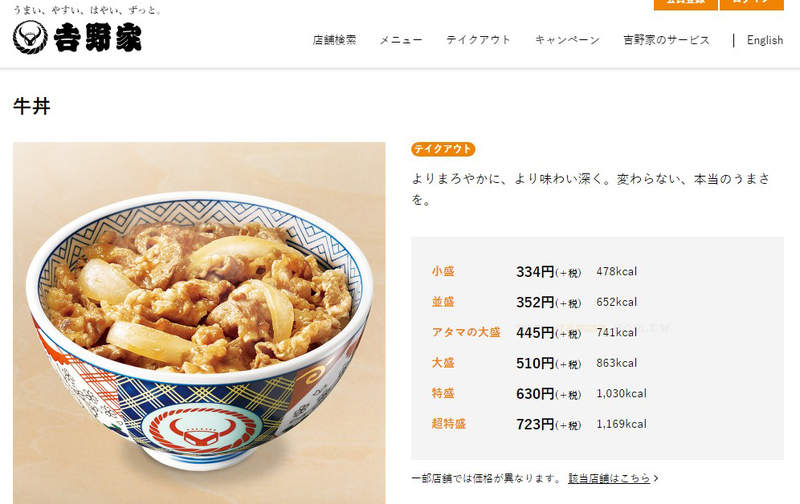Open the メニュー navigation item

(401, 40)
